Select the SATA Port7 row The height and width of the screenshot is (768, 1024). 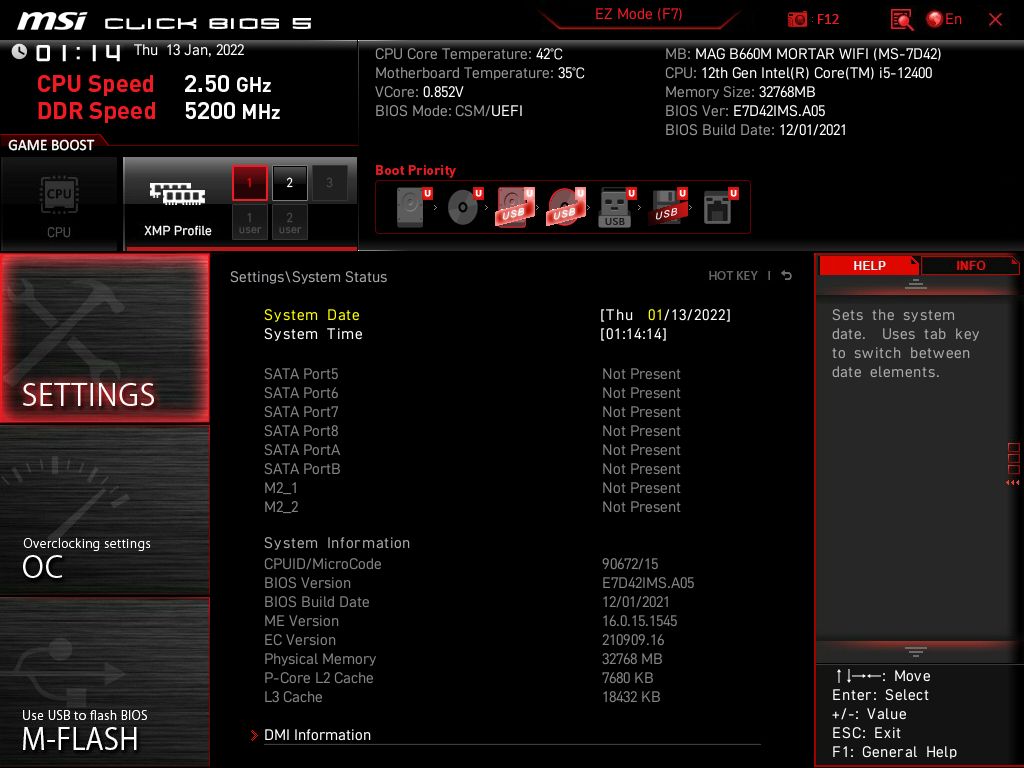pos(473,411)
